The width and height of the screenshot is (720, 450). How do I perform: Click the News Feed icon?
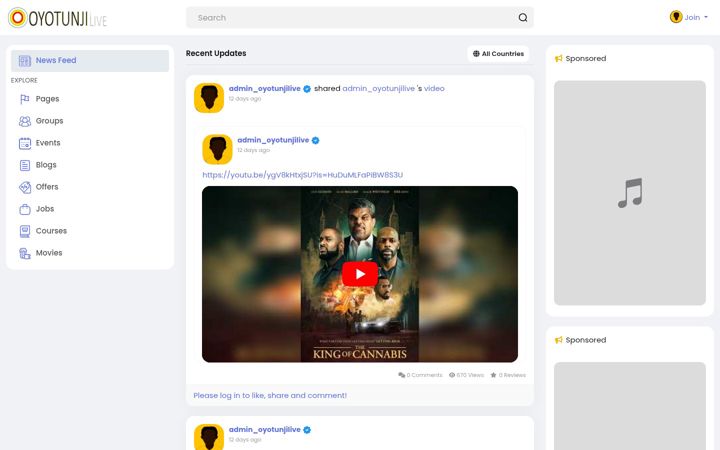point(25,61)
